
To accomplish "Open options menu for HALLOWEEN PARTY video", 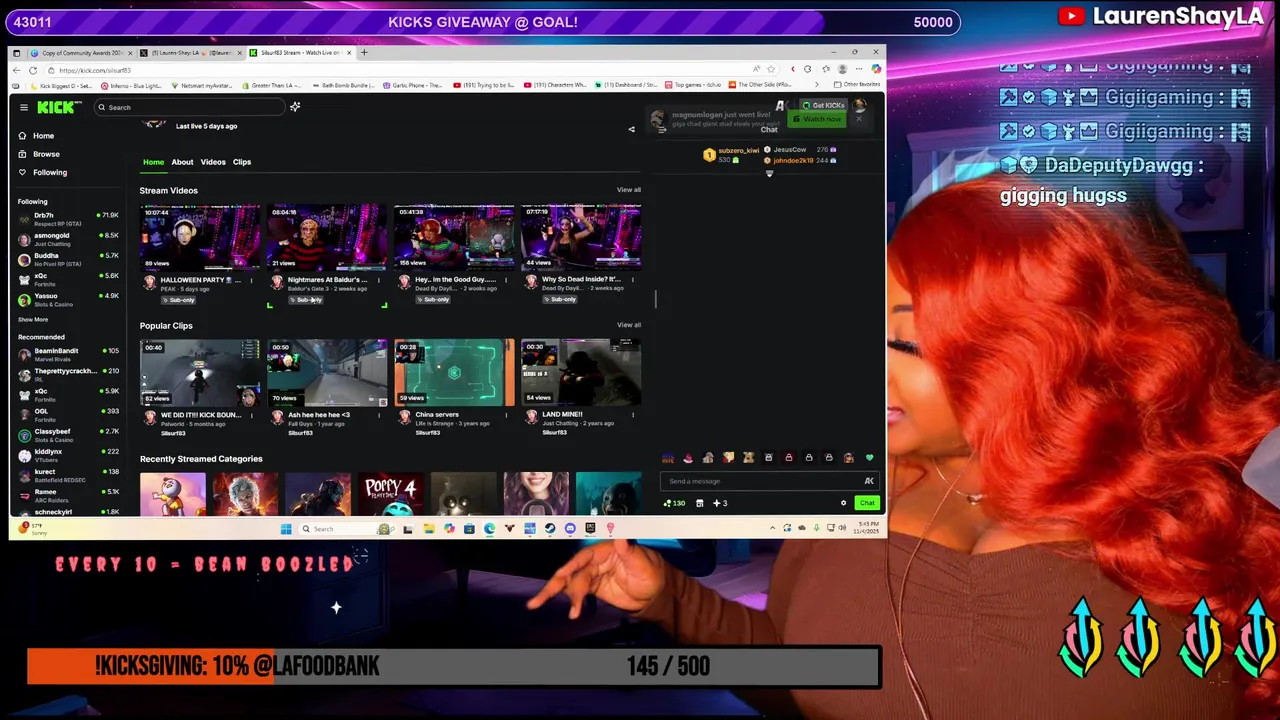I will 252,280.
